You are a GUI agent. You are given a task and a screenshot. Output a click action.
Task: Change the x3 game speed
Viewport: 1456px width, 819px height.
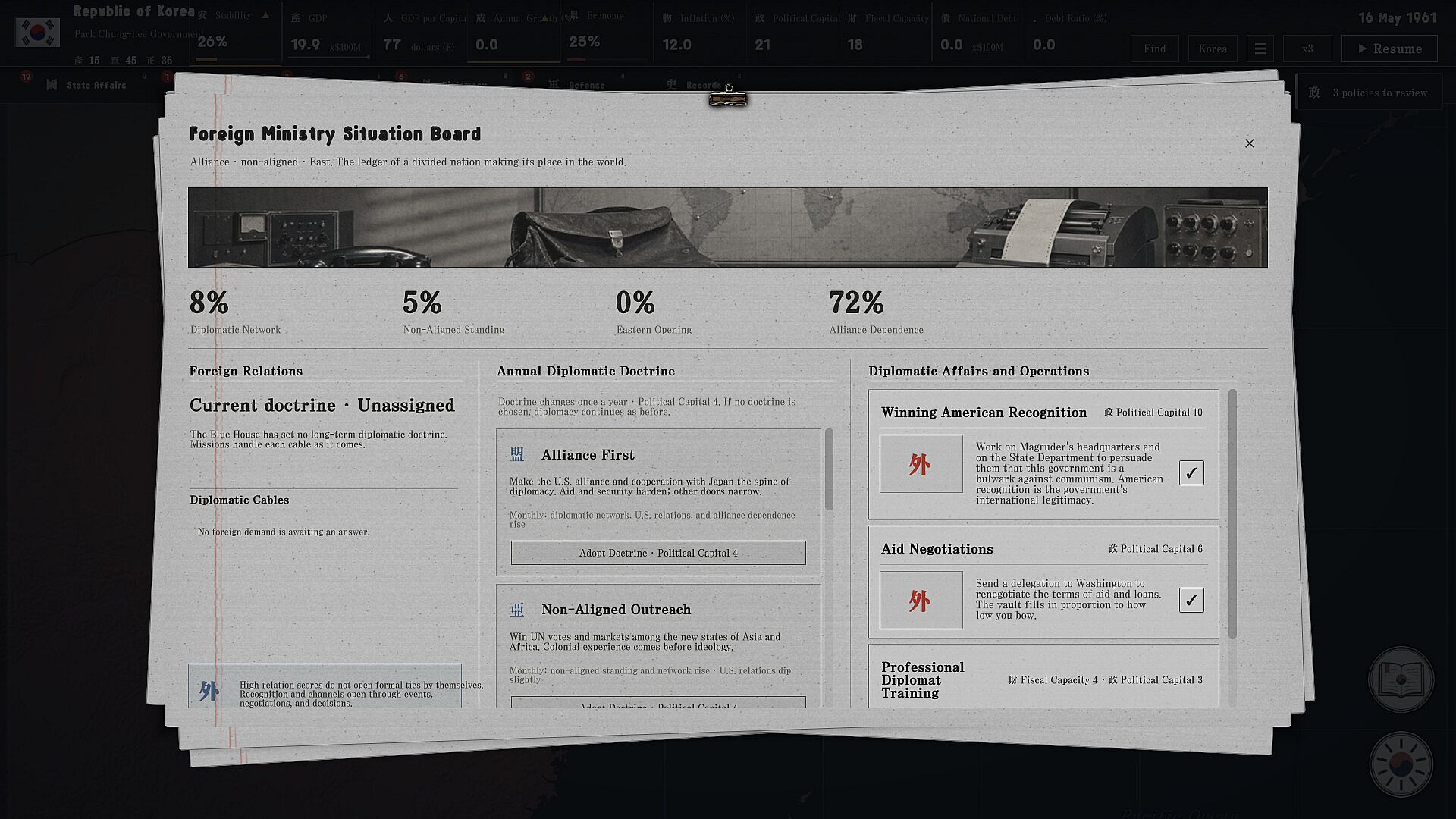pos(1307,49)
